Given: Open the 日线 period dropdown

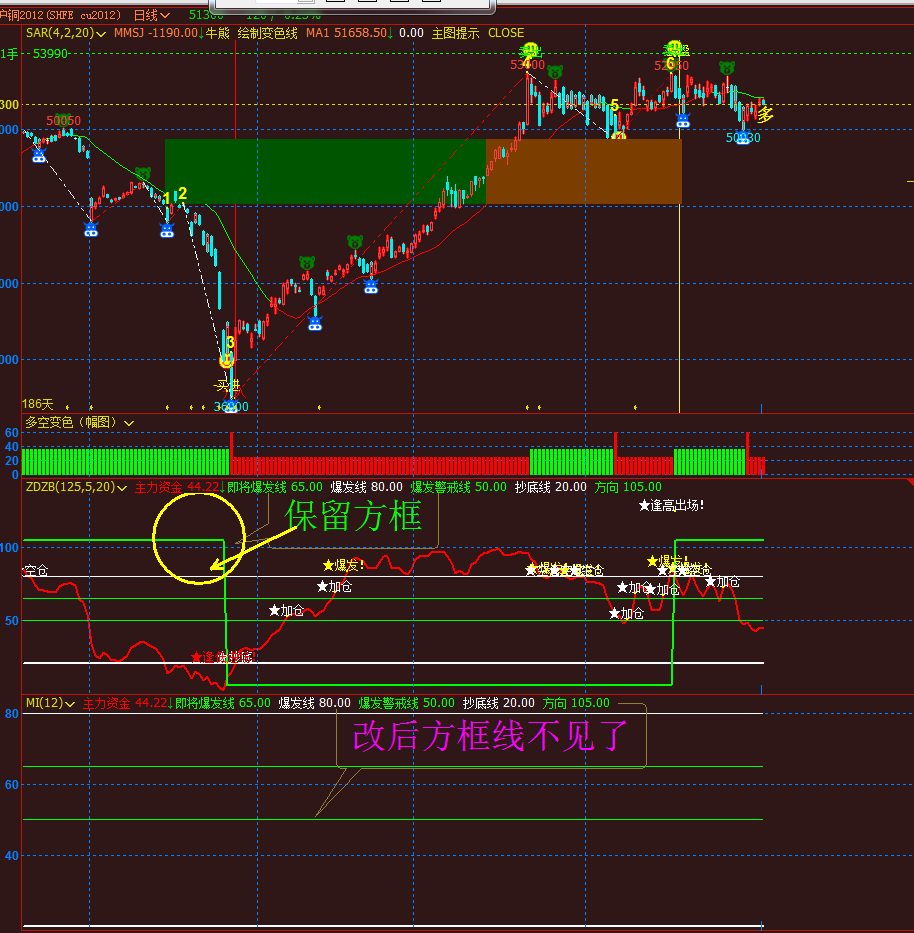Looking at the screenshot, I should (152, 15).
